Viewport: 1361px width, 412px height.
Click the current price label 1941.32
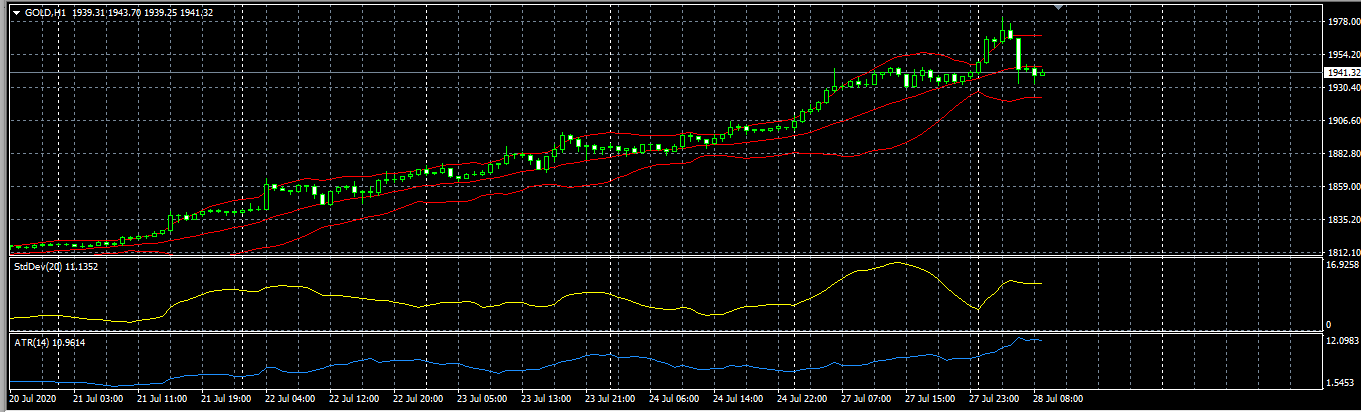point(1342,73)
